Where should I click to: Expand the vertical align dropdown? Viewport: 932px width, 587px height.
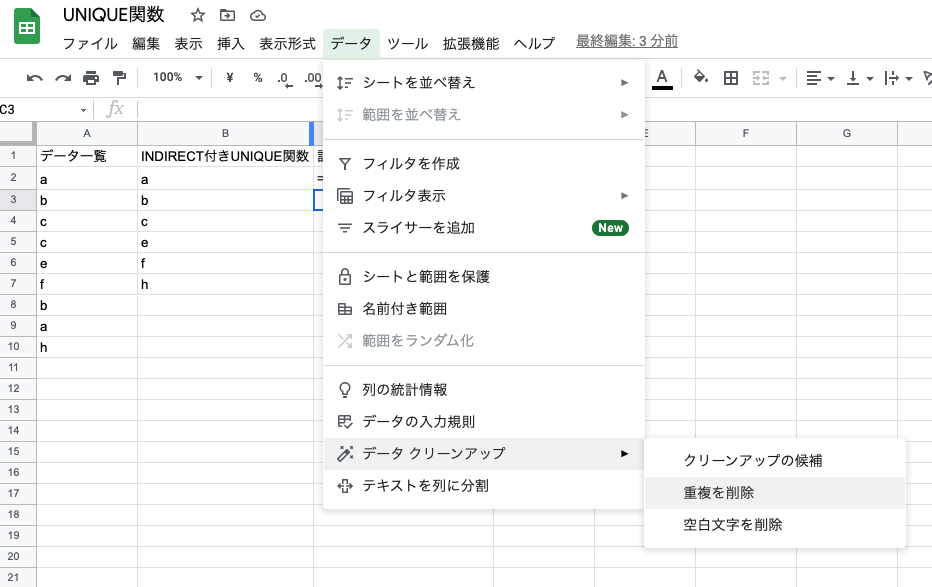click(x=858, y=78)
